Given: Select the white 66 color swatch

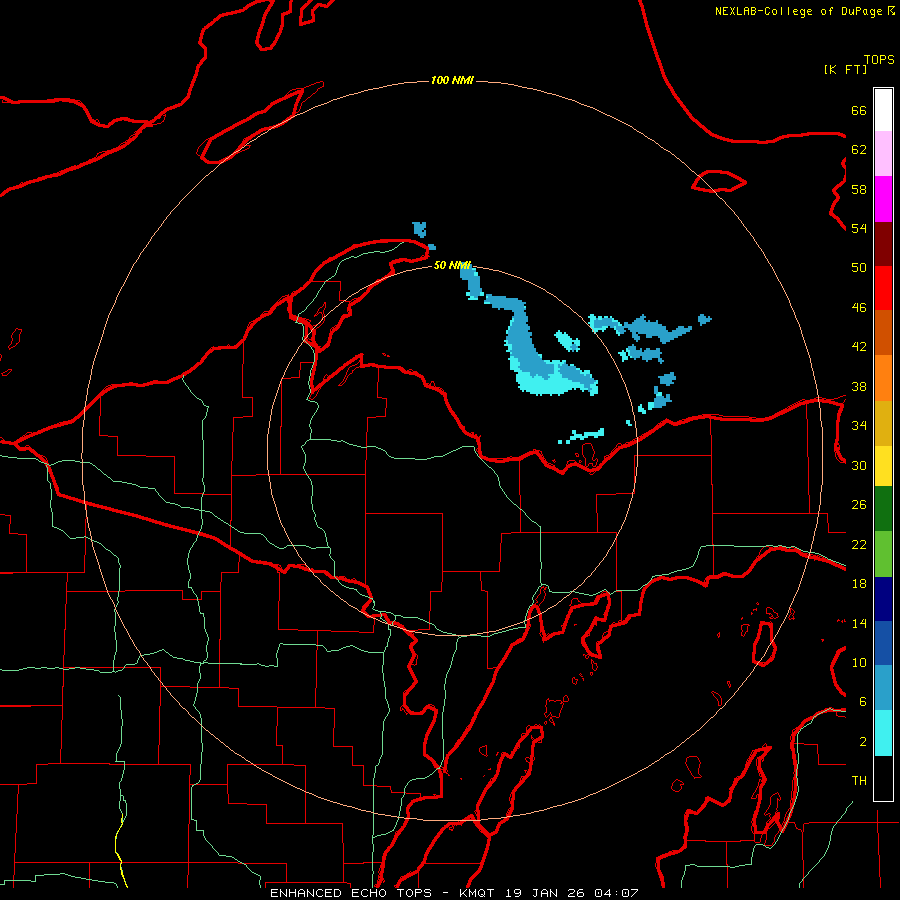Looking at the screenshot, I should coord(883,110).
